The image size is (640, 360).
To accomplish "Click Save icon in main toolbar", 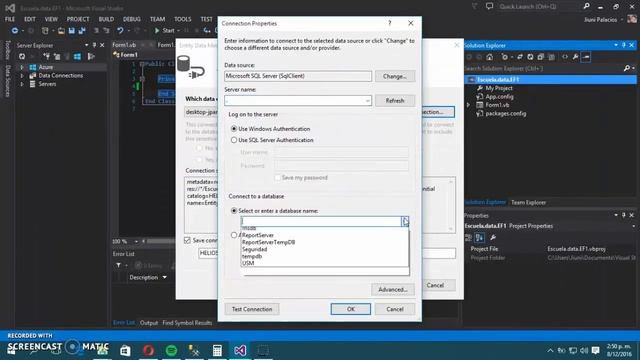I will point(71,31).
